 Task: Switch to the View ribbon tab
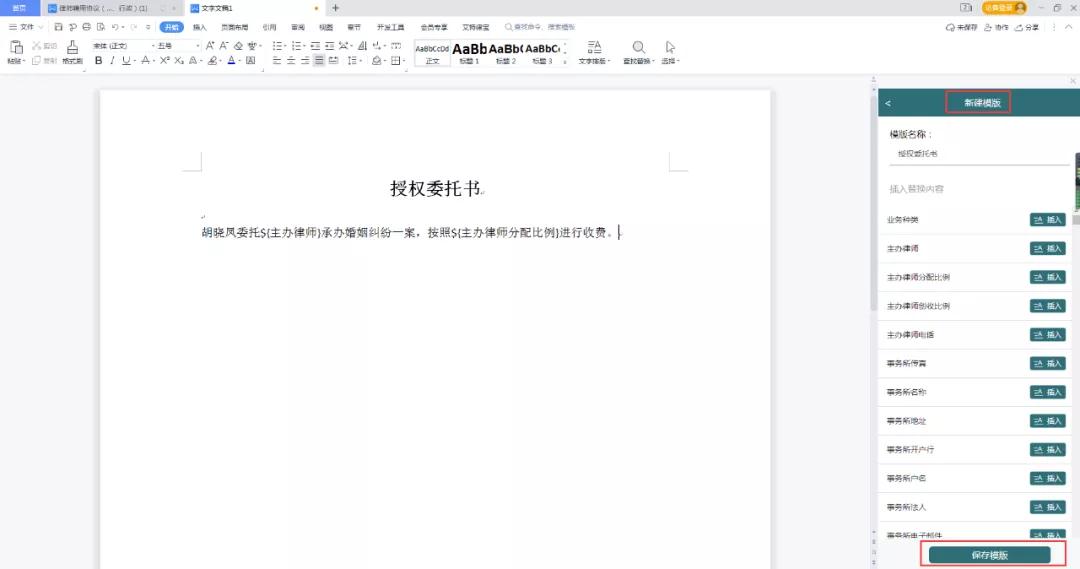(x=326, y=27)
